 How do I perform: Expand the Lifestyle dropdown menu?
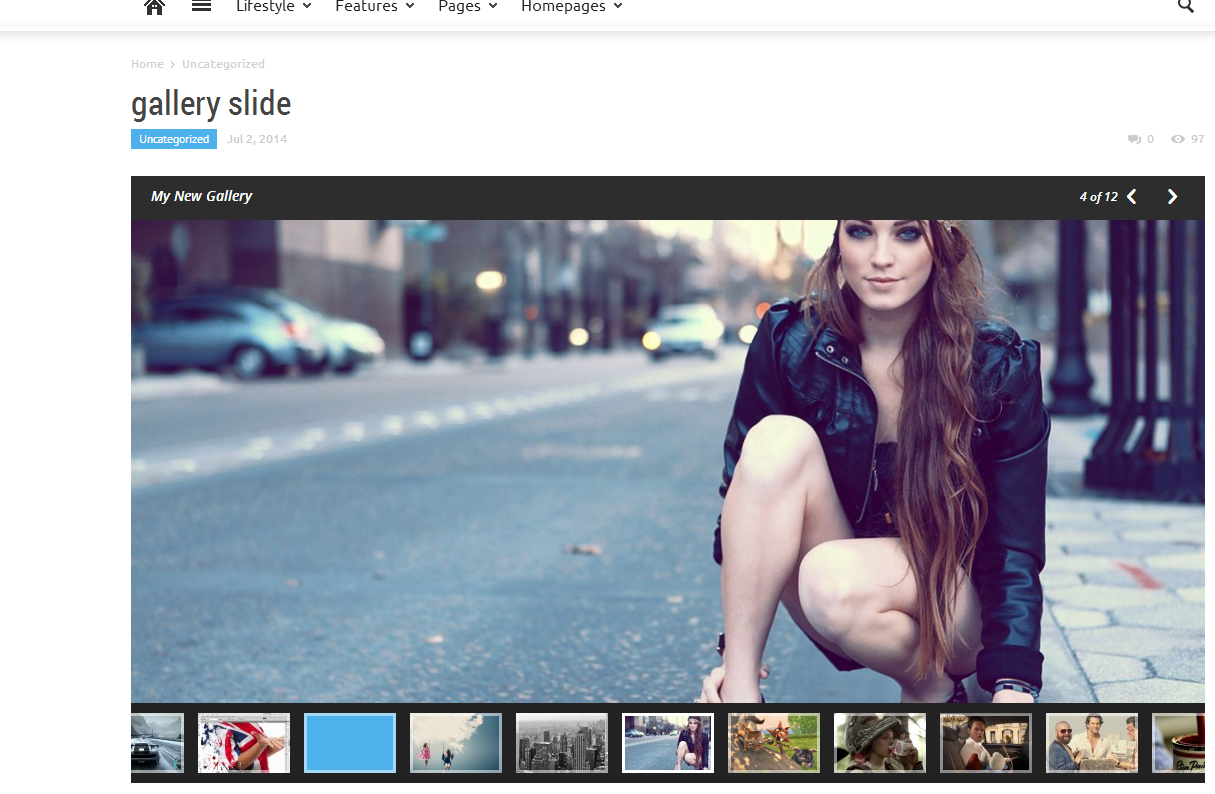tap(273, 7)
